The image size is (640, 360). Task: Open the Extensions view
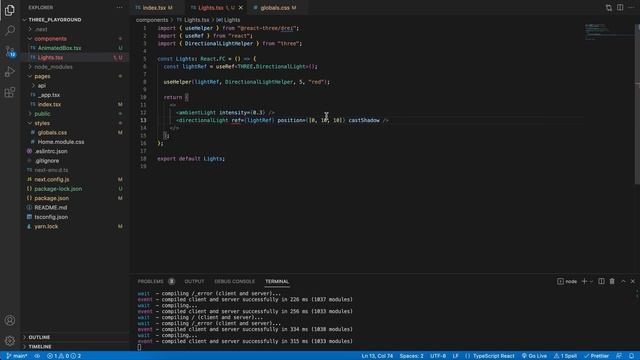click(10, 93)
